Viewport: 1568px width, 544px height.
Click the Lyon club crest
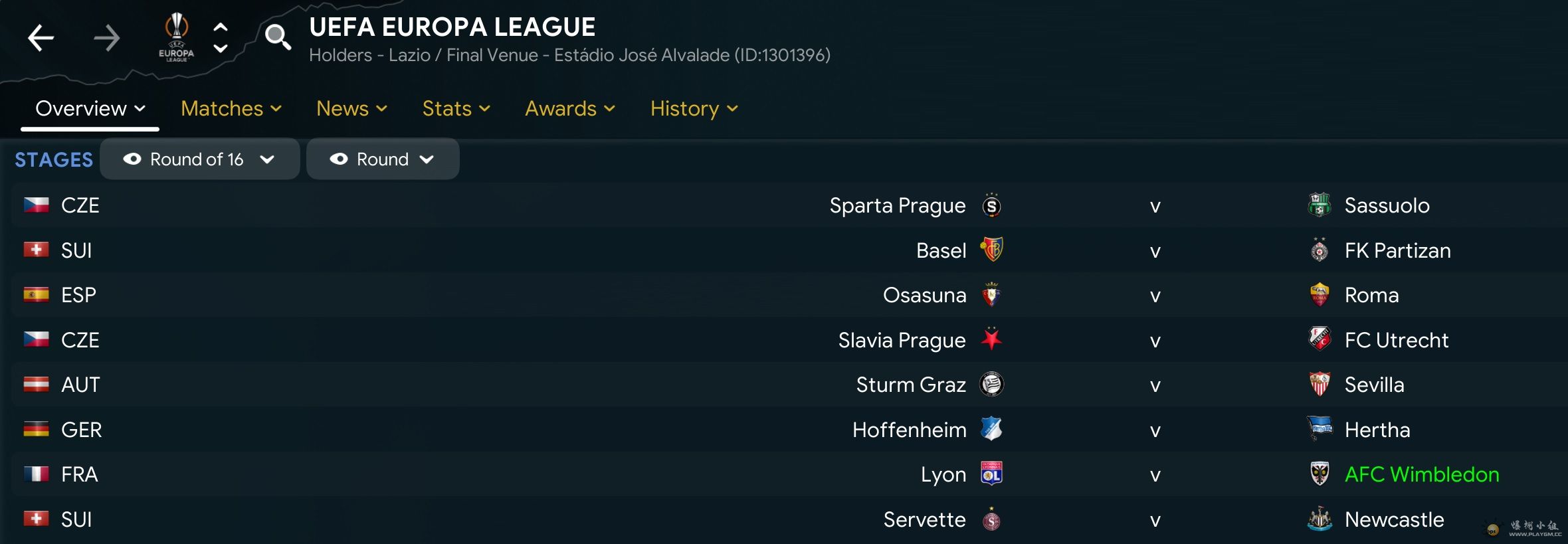pos(991,474)
